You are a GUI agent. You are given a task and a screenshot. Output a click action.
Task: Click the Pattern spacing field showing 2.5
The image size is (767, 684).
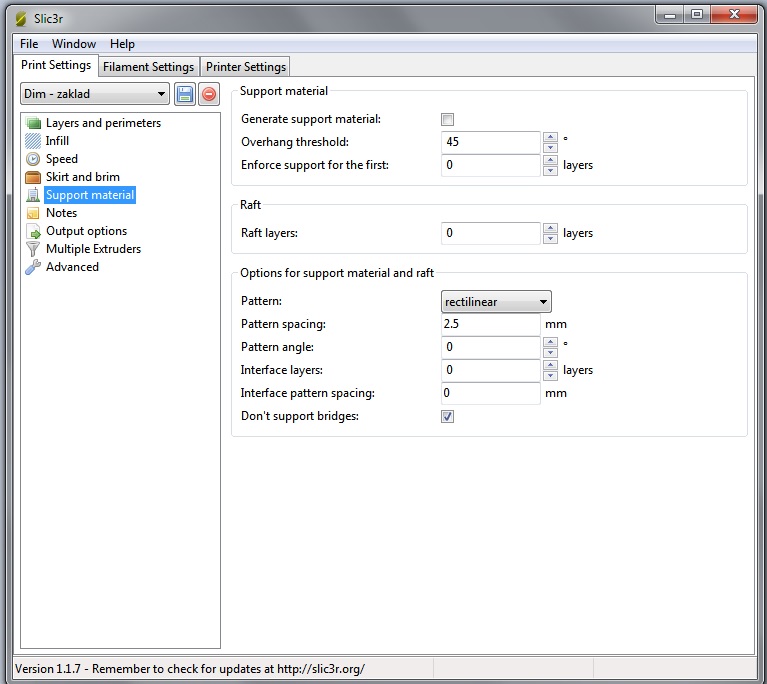click(x=491, y=324)
